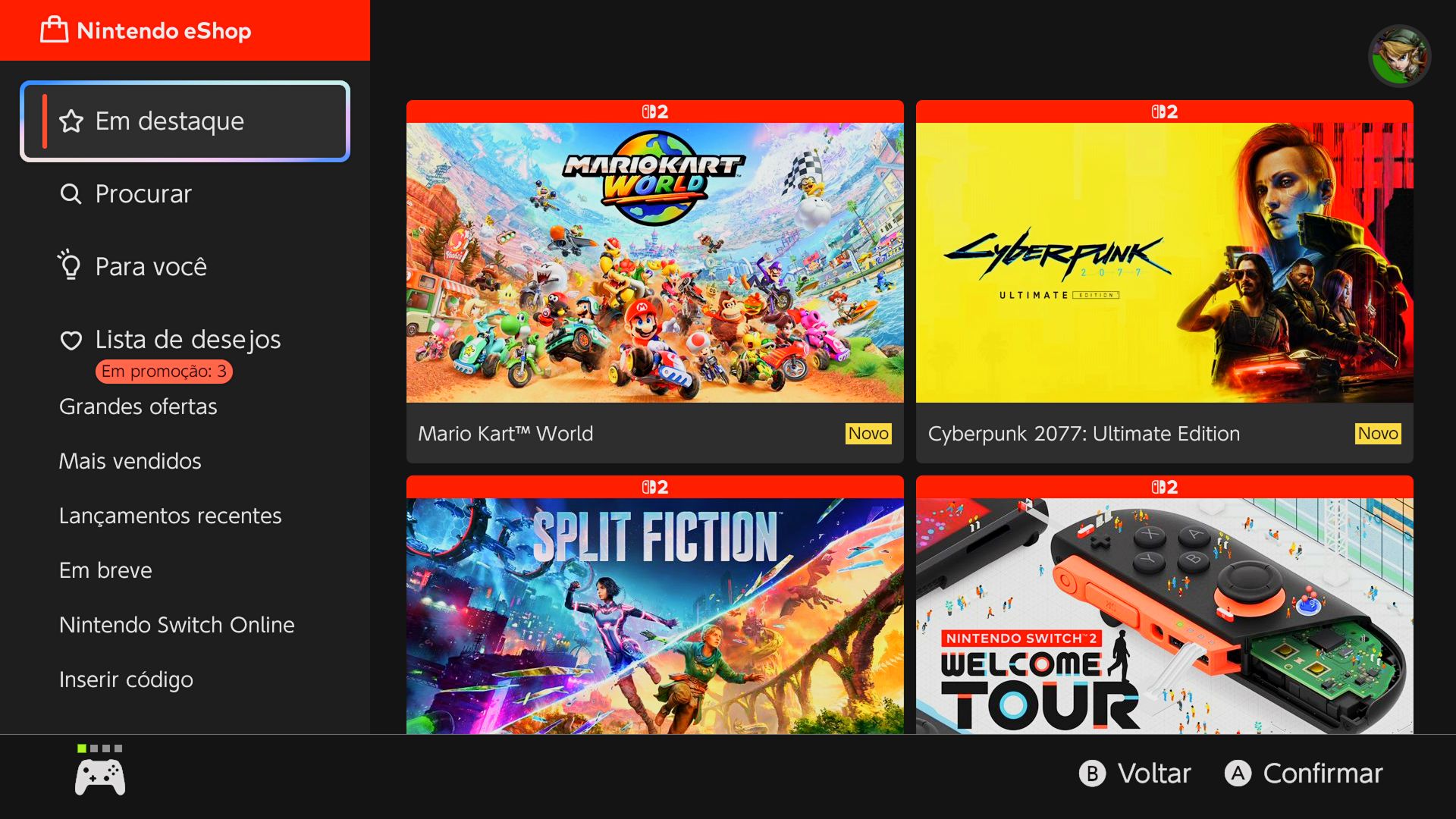Click the lightbulb icon for Para você
The image size is (1456, 819).
click(70, 265)
